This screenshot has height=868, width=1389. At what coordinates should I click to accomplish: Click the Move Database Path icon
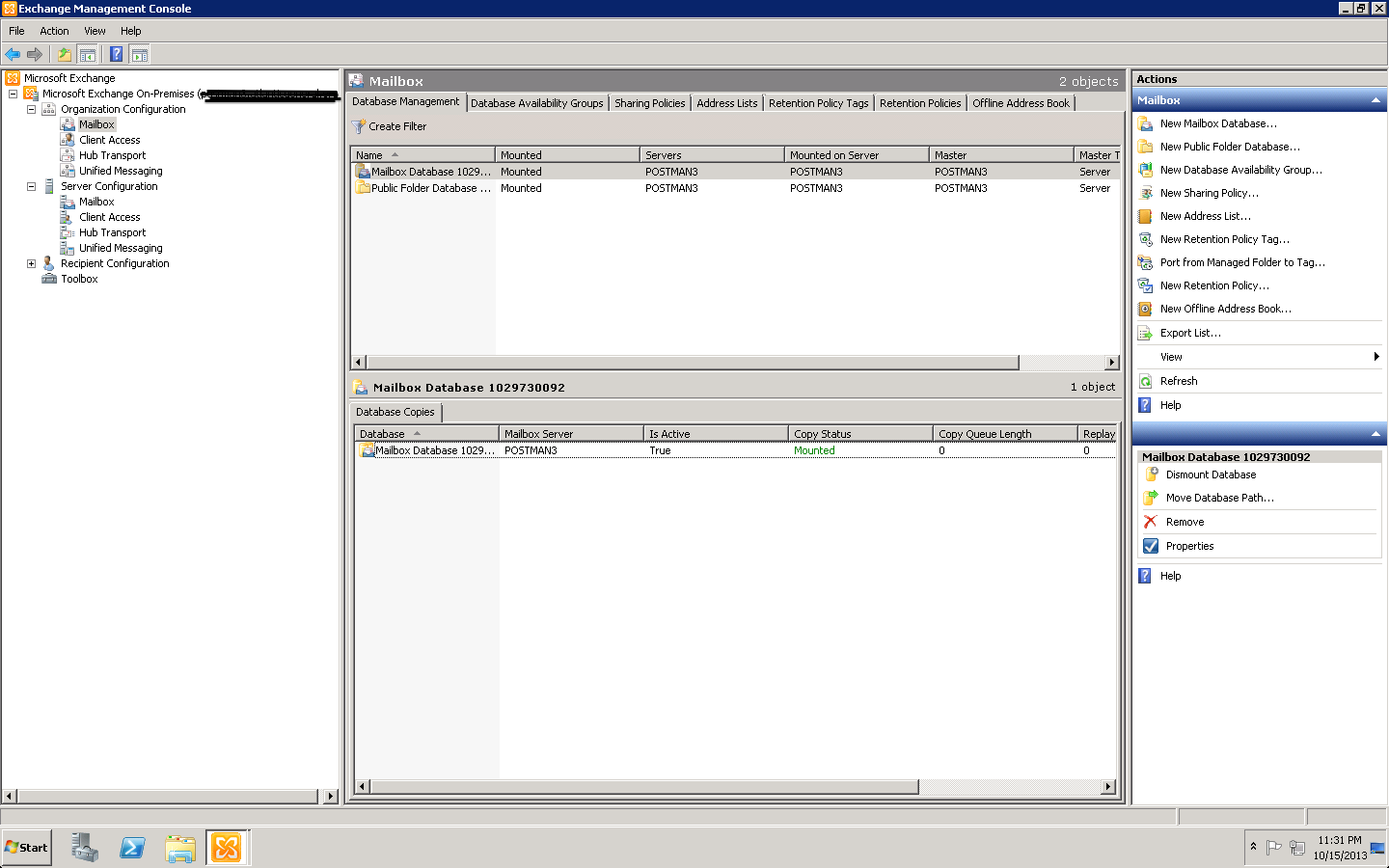tap(1151, 498)
